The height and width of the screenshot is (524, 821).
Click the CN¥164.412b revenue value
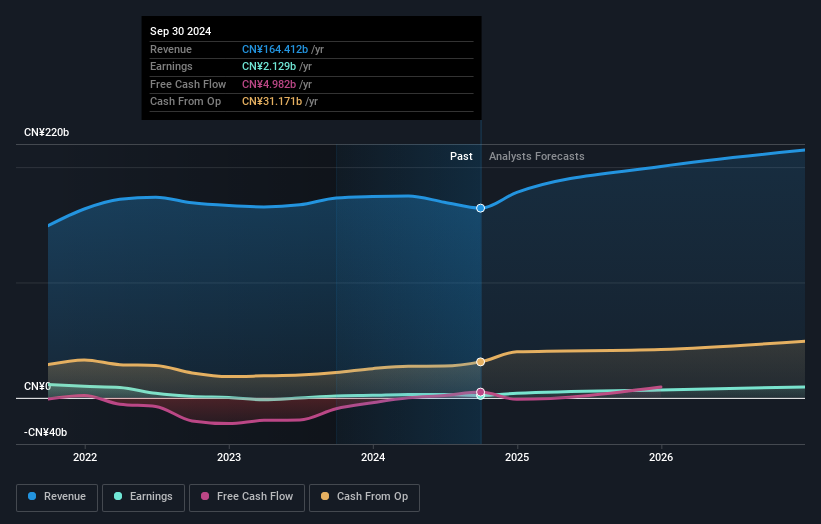click(x=275, y=49)
